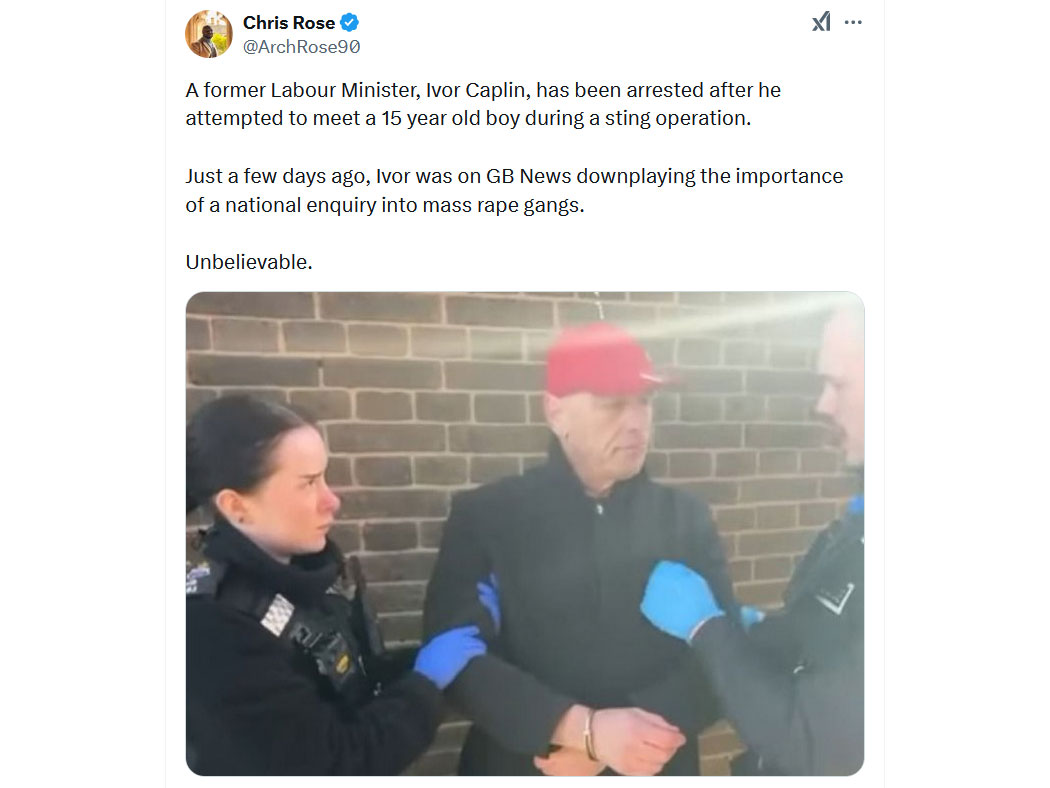The image size is (1050, 788).
Task: Click the word "Unbelievable." in the post
Action: click(249, 262)
